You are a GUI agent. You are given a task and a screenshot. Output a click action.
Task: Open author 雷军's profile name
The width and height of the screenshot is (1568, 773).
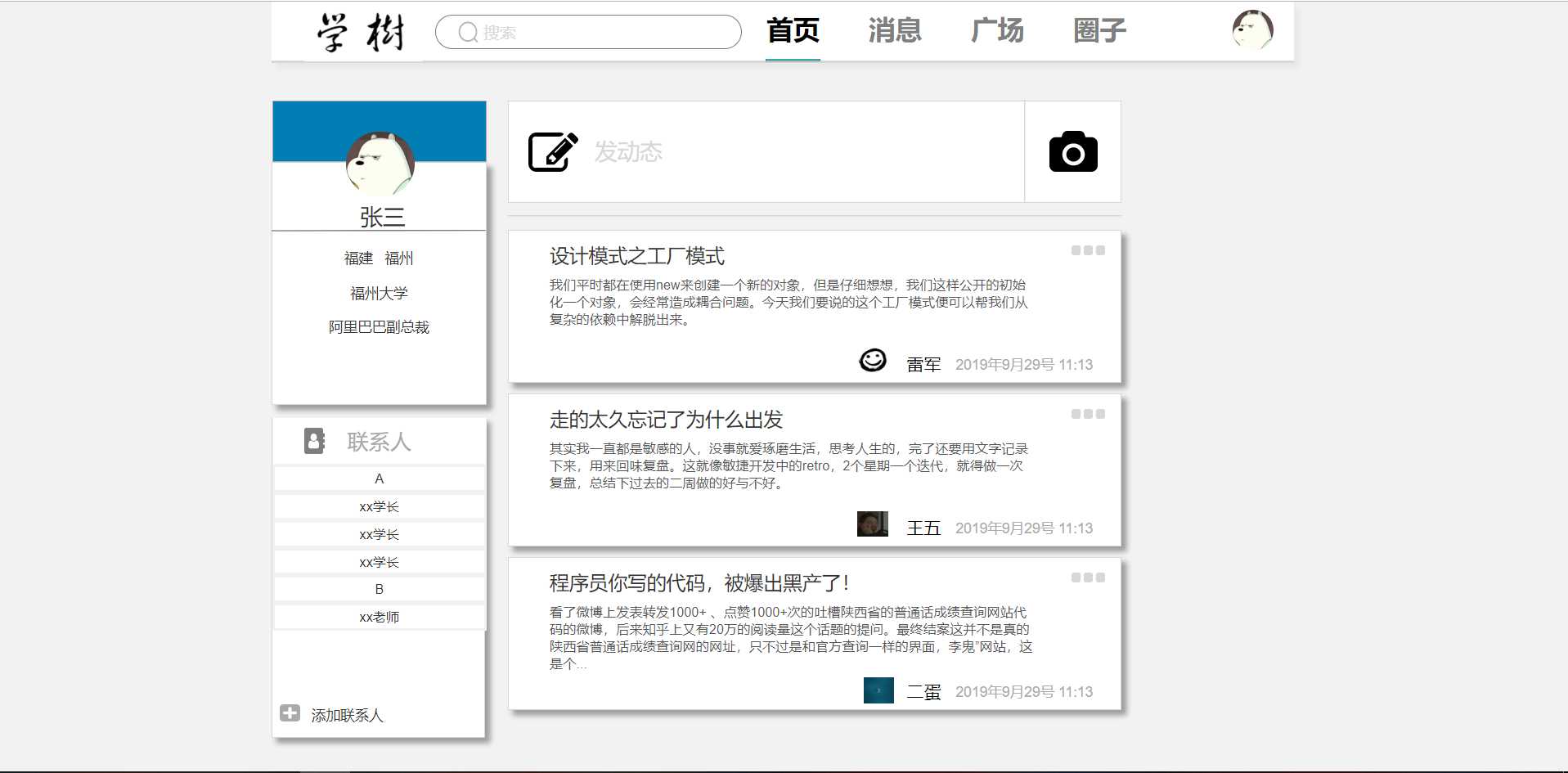pyautogui.click(x=923, y=365)
